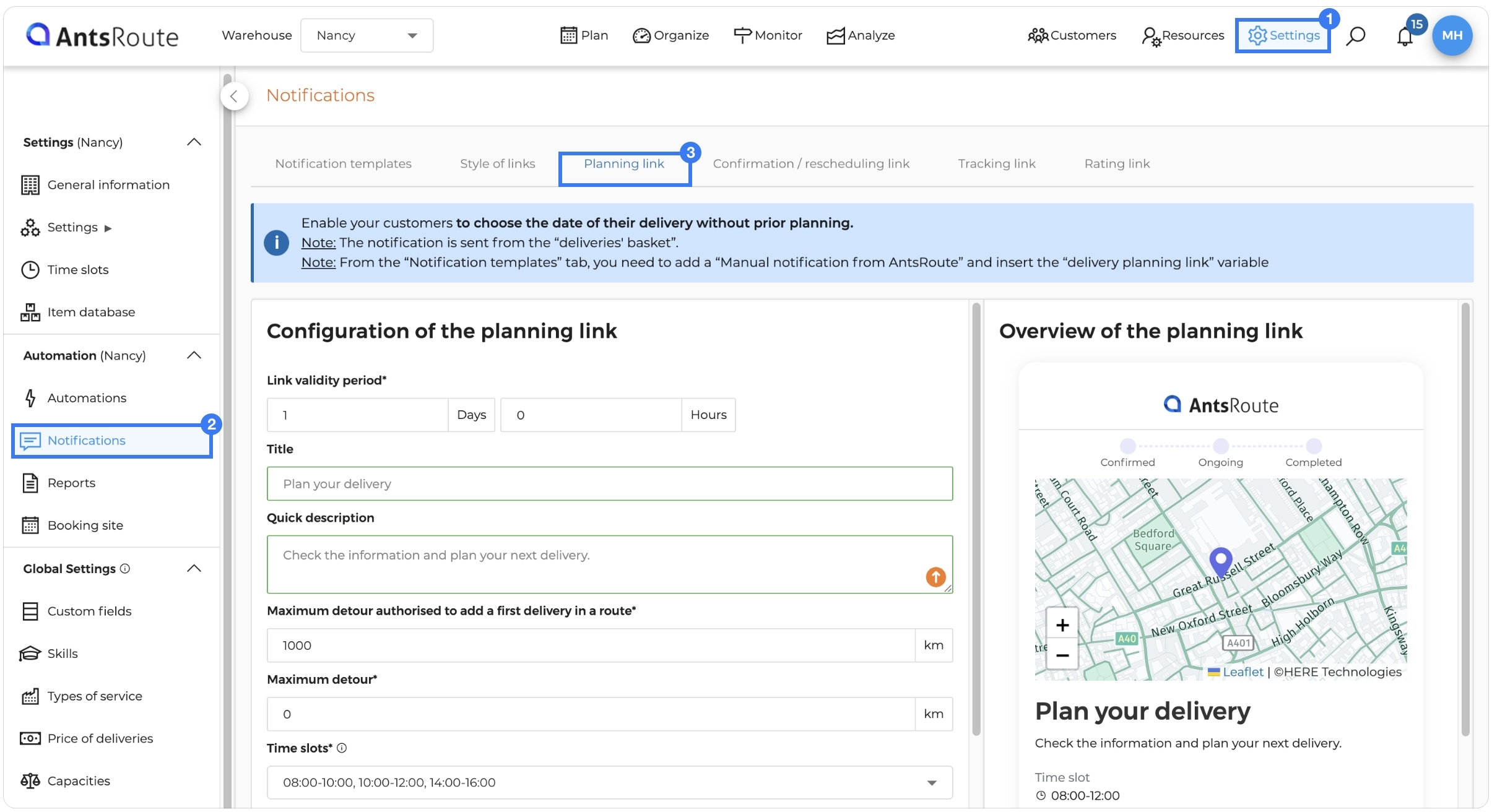Open Reports page
Image resolution: width=1492 pixels, height=812 pixels.
coord(58,483)
